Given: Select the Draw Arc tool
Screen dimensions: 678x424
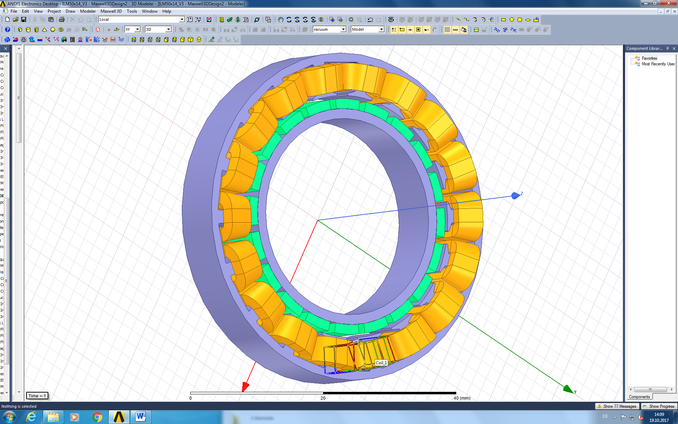Looking at the screenshot, I should 475,19.
